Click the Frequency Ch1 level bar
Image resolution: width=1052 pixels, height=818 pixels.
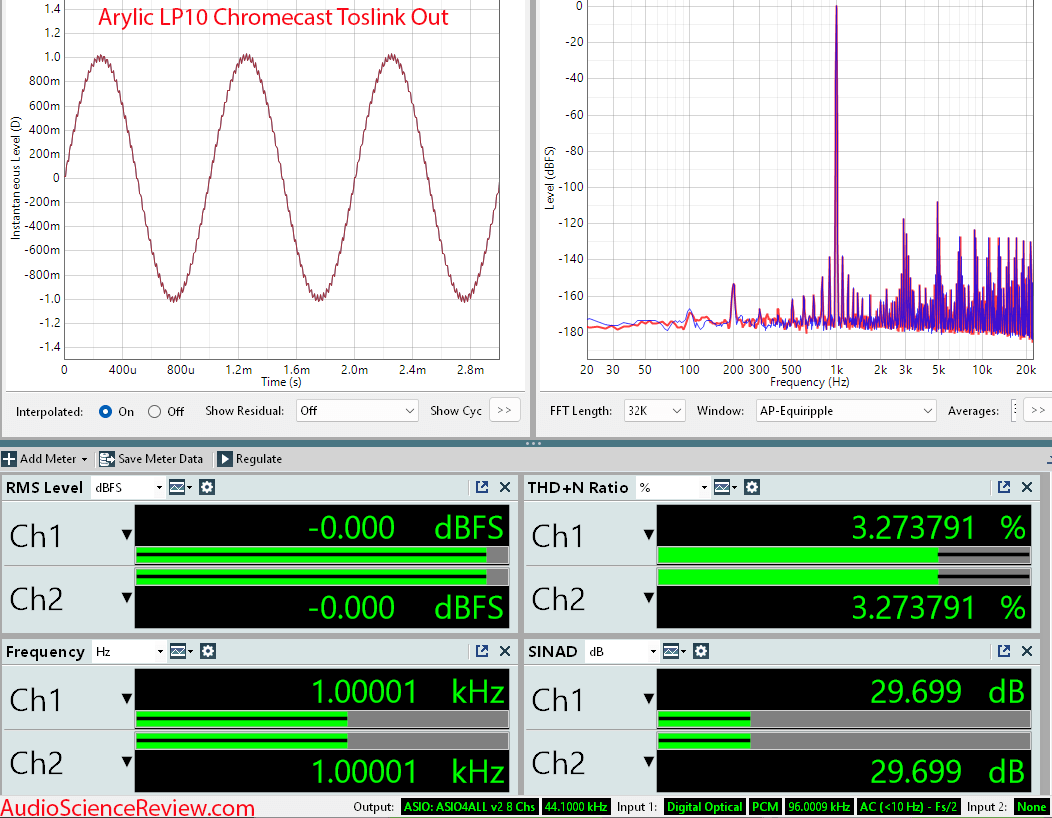pyautogui.click(x=322, y=719)
